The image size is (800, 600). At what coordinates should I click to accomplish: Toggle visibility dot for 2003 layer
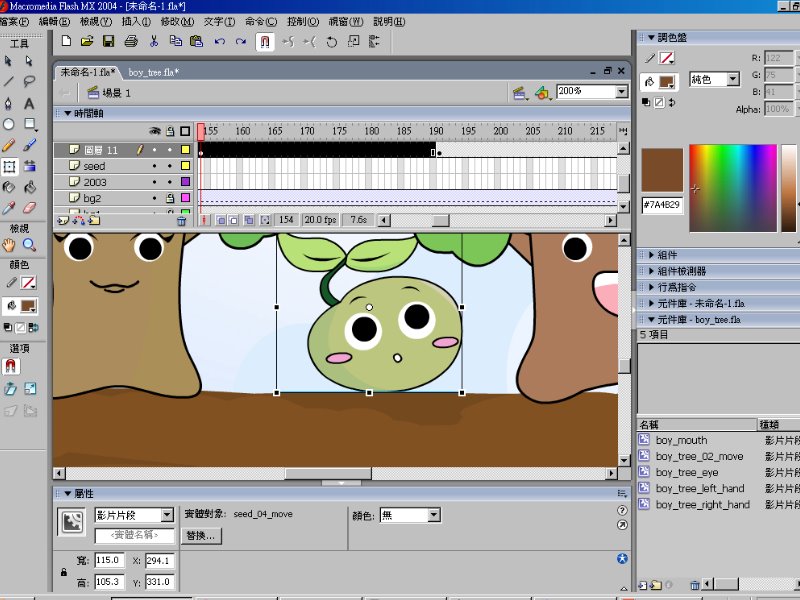click(x=154, y=182)
